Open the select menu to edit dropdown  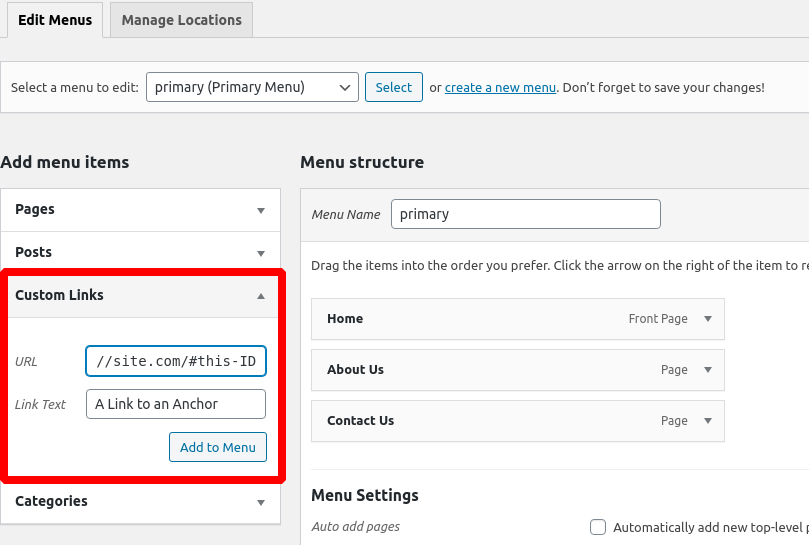(x=252, y=87)
